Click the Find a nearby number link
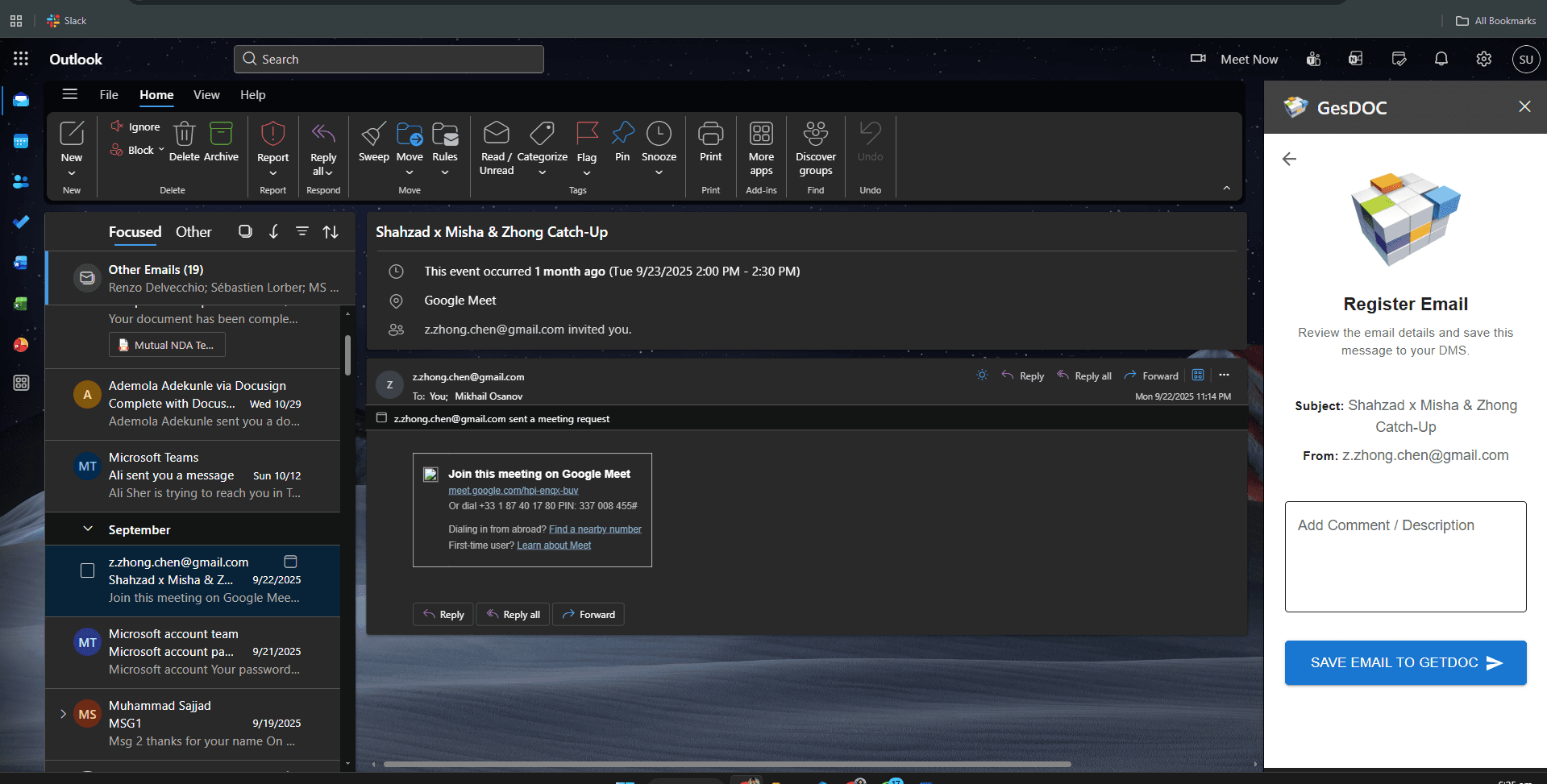Screen dimensions: 1547x784 [x=595, y=529]
